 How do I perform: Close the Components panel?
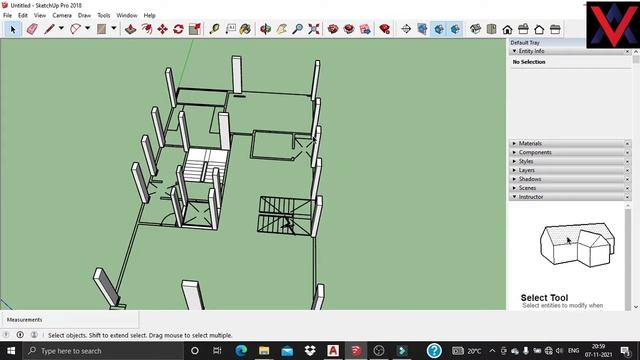pyautogui.click(x=627, y=152)
